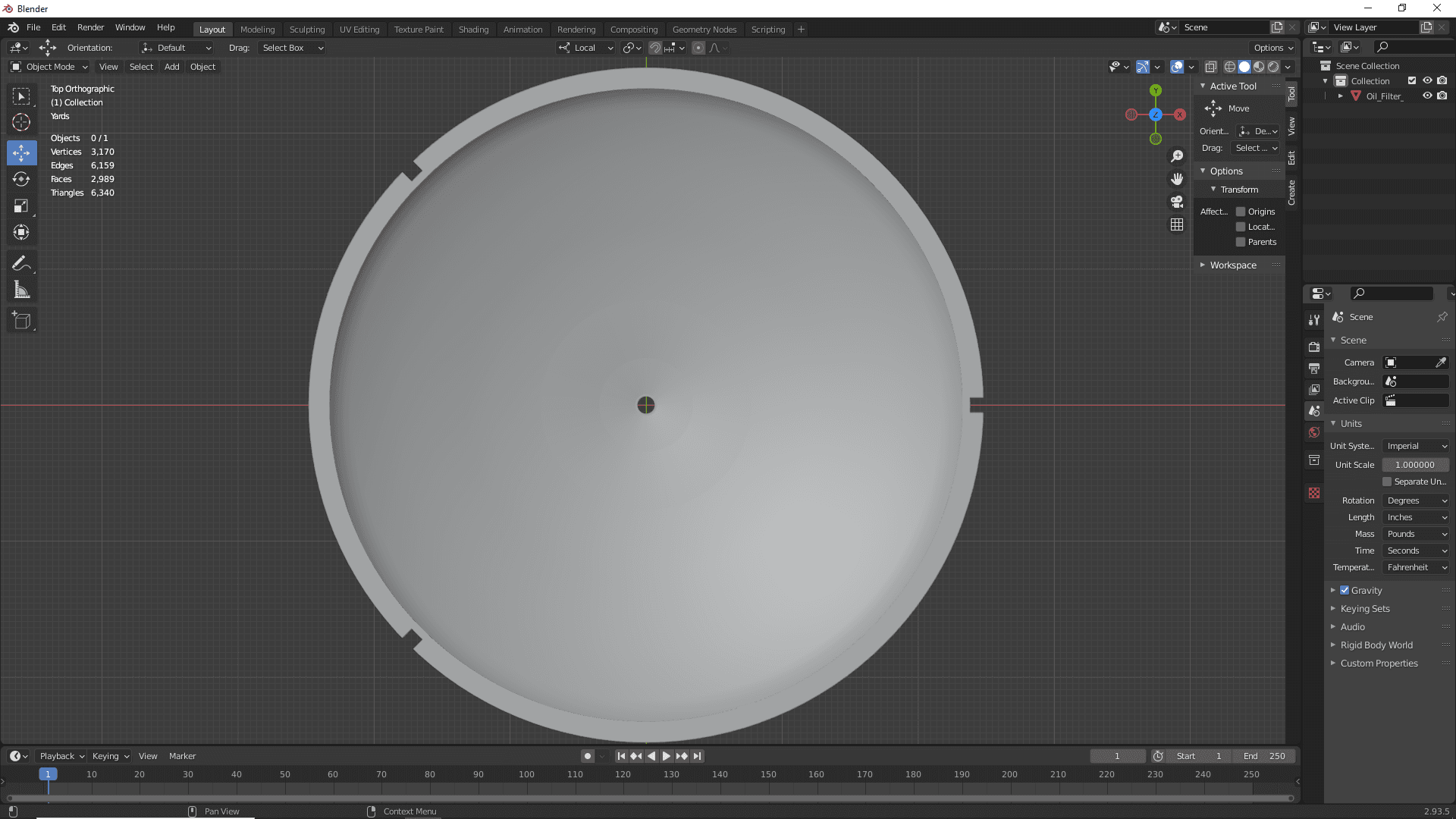Switch to Geometry Nodes workspace tab
The width and height of the screenshot is (1456, 819).
(x=704, y=30)
